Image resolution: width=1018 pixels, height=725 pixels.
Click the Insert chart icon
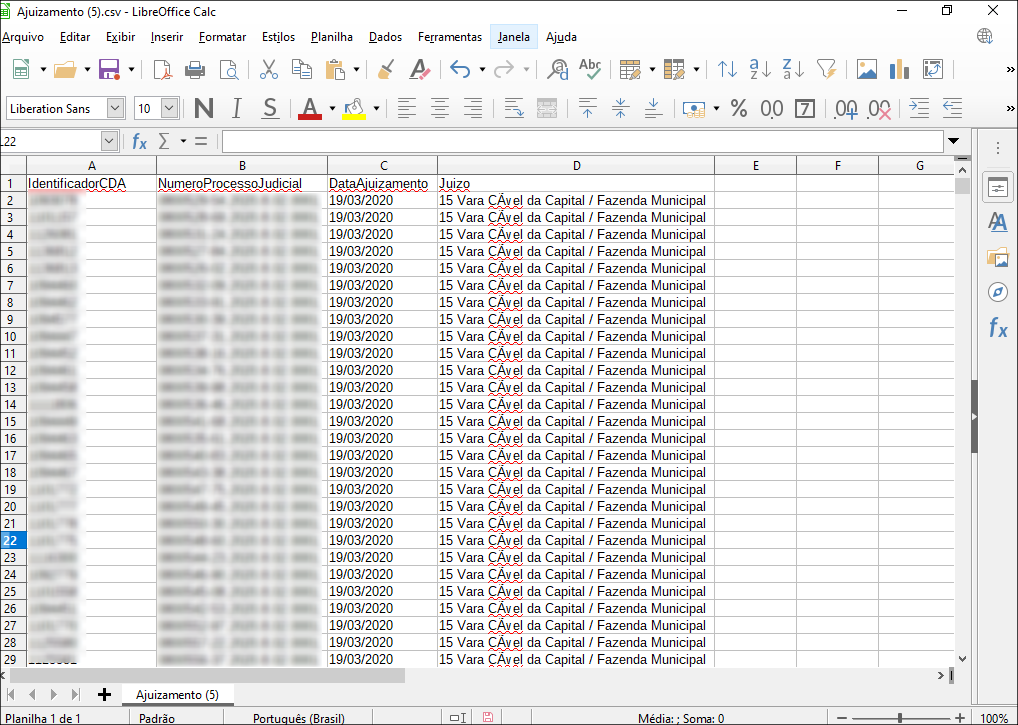pyautogui.click(x=899, y=70)
